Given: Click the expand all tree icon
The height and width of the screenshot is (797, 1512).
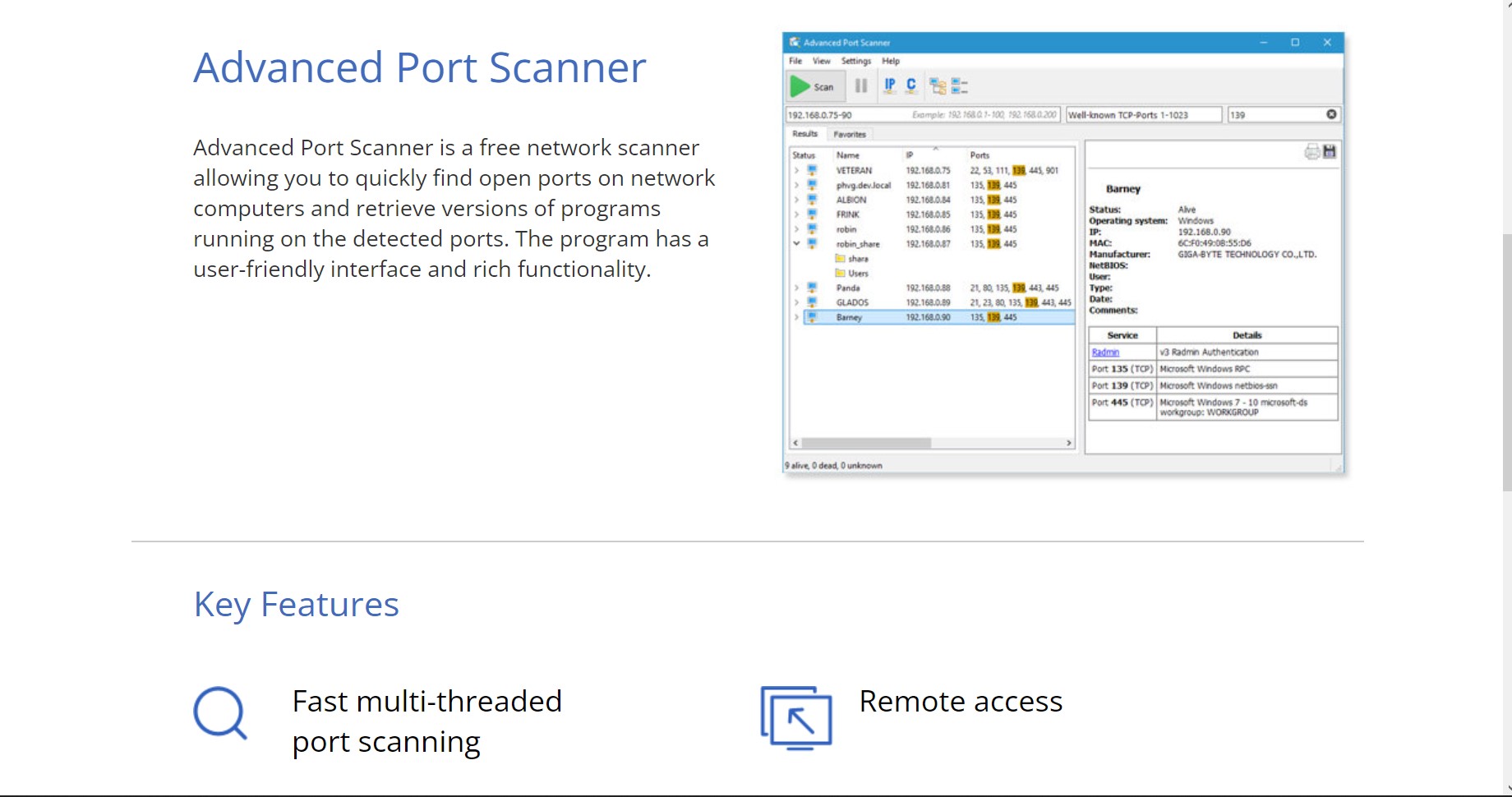Looking at the screenshot, I should point(938,85).
